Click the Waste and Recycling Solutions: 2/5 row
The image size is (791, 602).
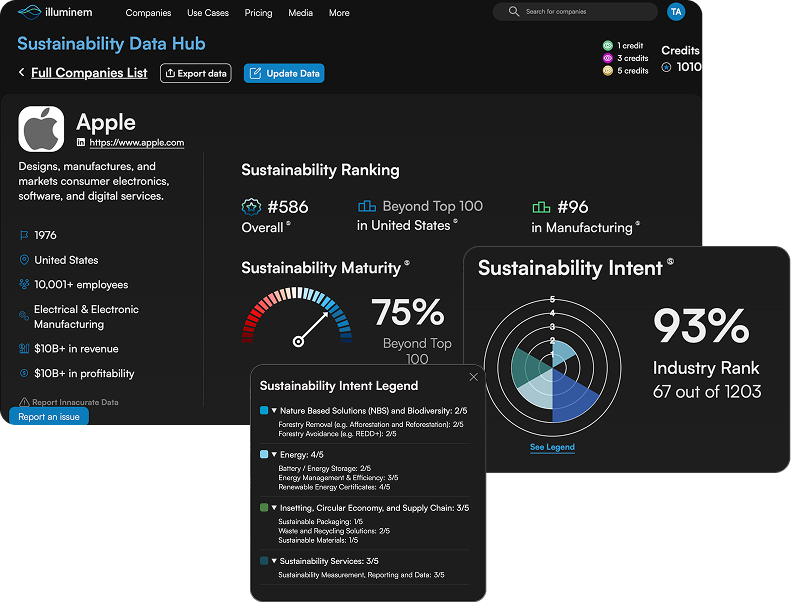(x=334, y=531)
